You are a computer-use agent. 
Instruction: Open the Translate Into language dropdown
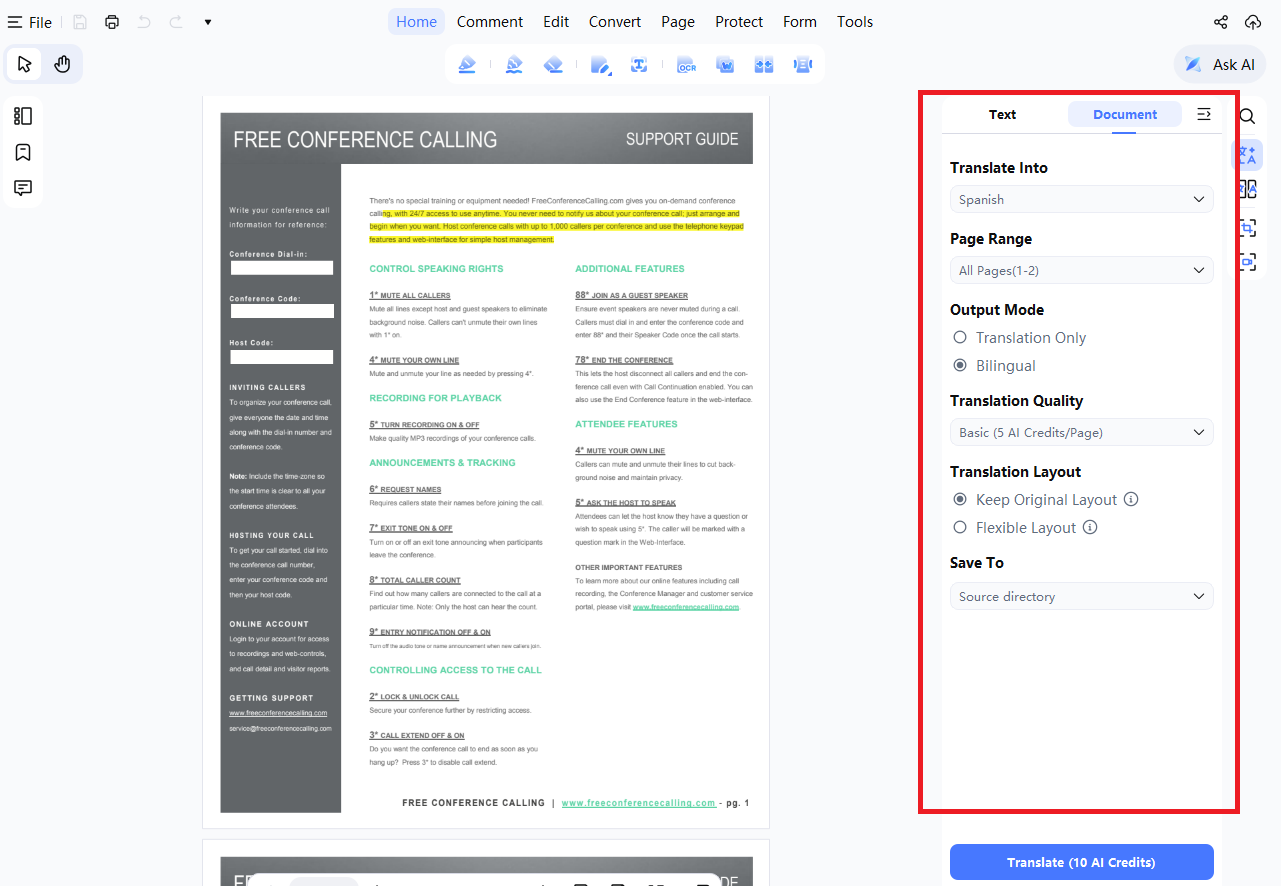point(1082,199)
